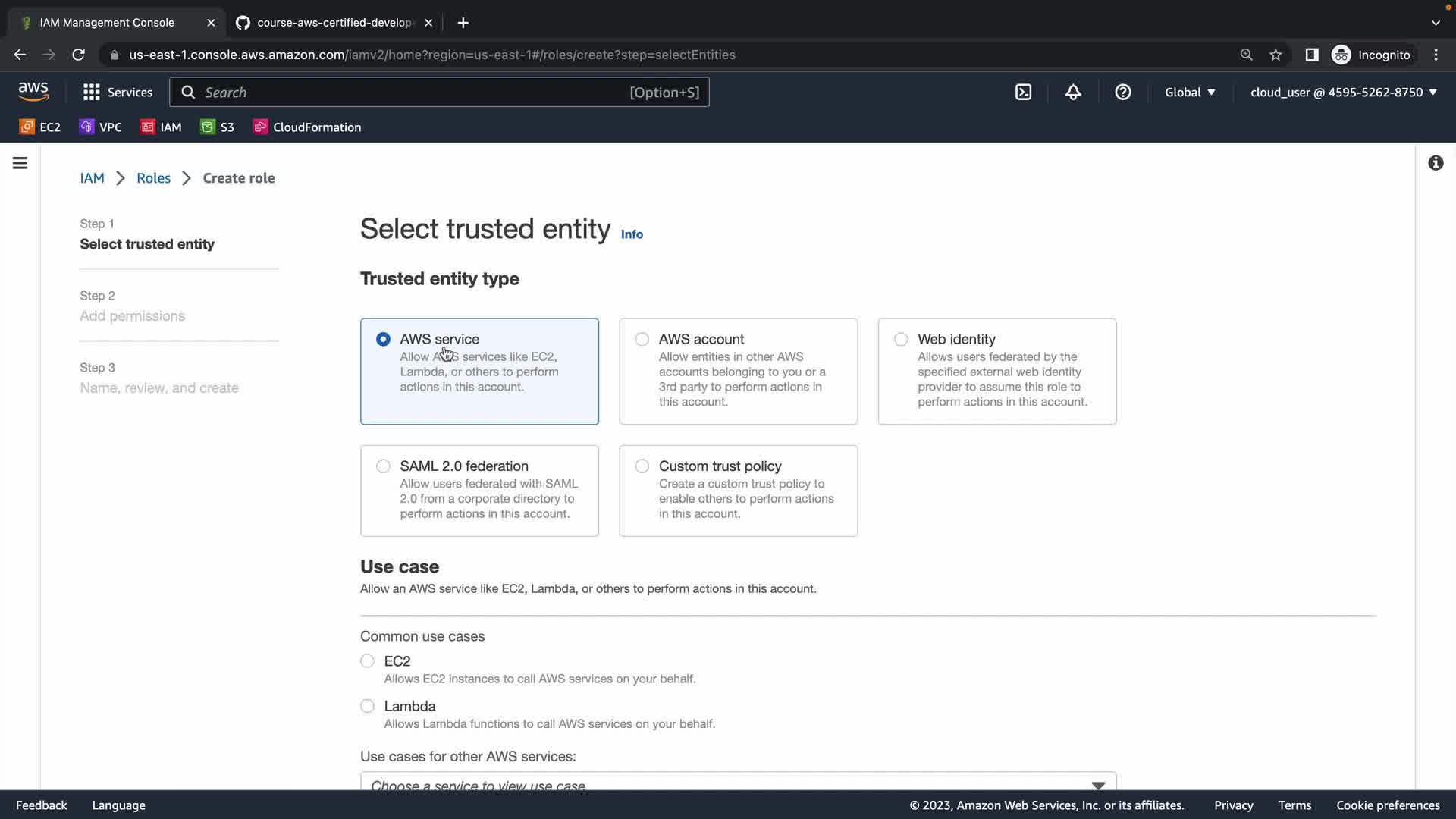Open the Choose a service use case dropdown
Screen dimensions: 1456x819
[x=737, y=783]
